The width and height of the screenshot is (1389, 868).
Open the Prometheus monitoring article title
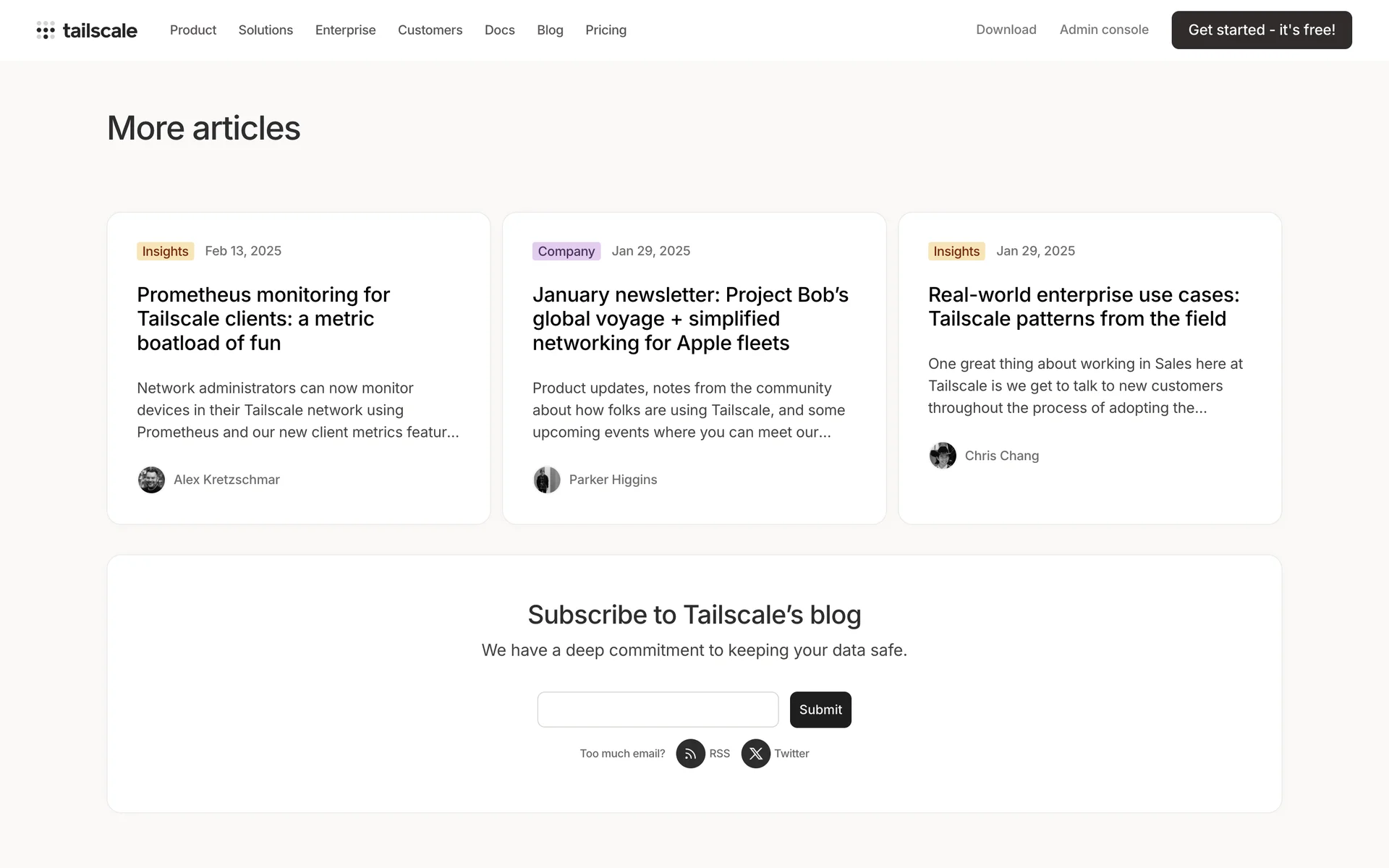263,318
